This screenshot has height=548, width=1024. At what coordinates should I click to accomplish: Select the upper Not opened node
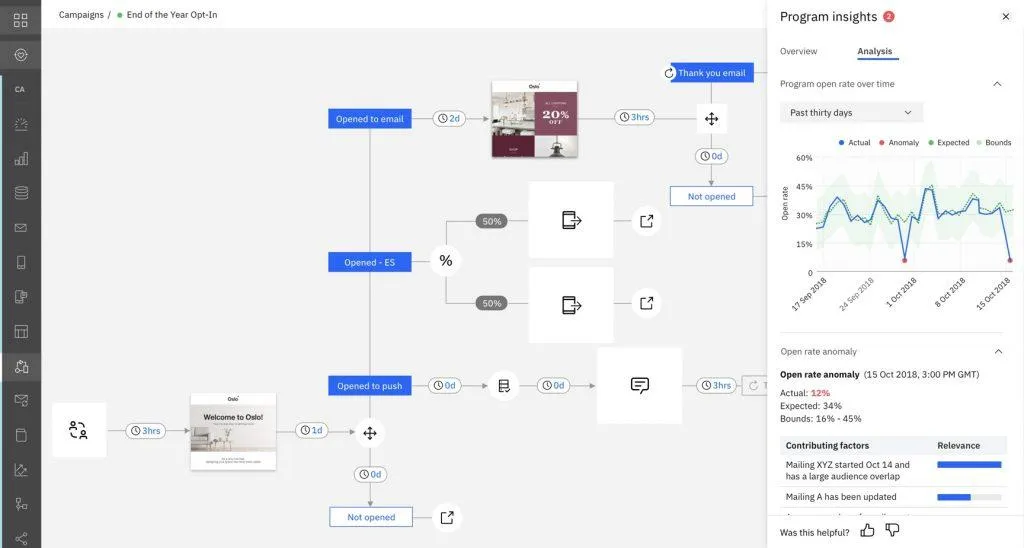[x=711, y=196]
